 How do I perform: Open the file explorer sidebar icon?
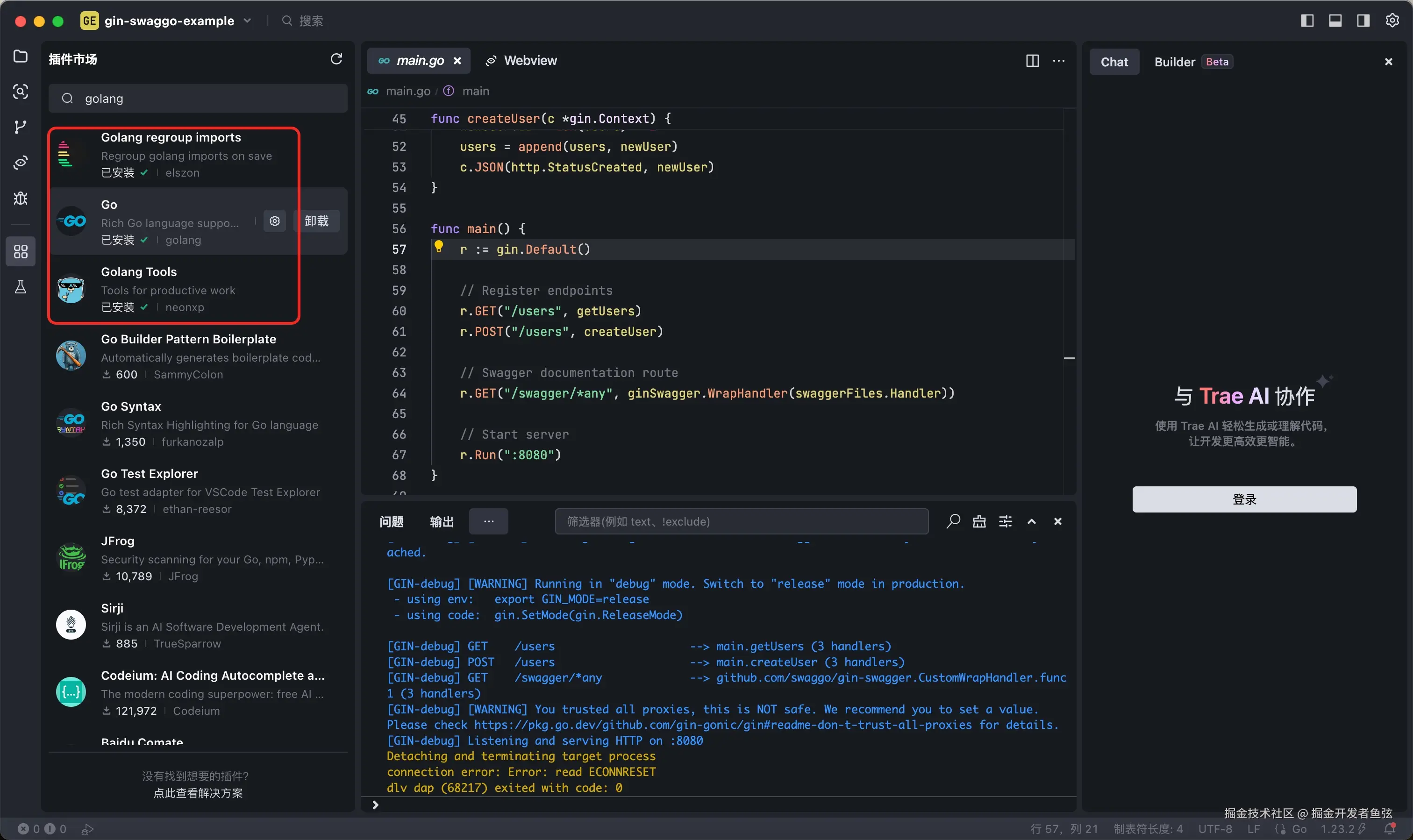[21, 56]
